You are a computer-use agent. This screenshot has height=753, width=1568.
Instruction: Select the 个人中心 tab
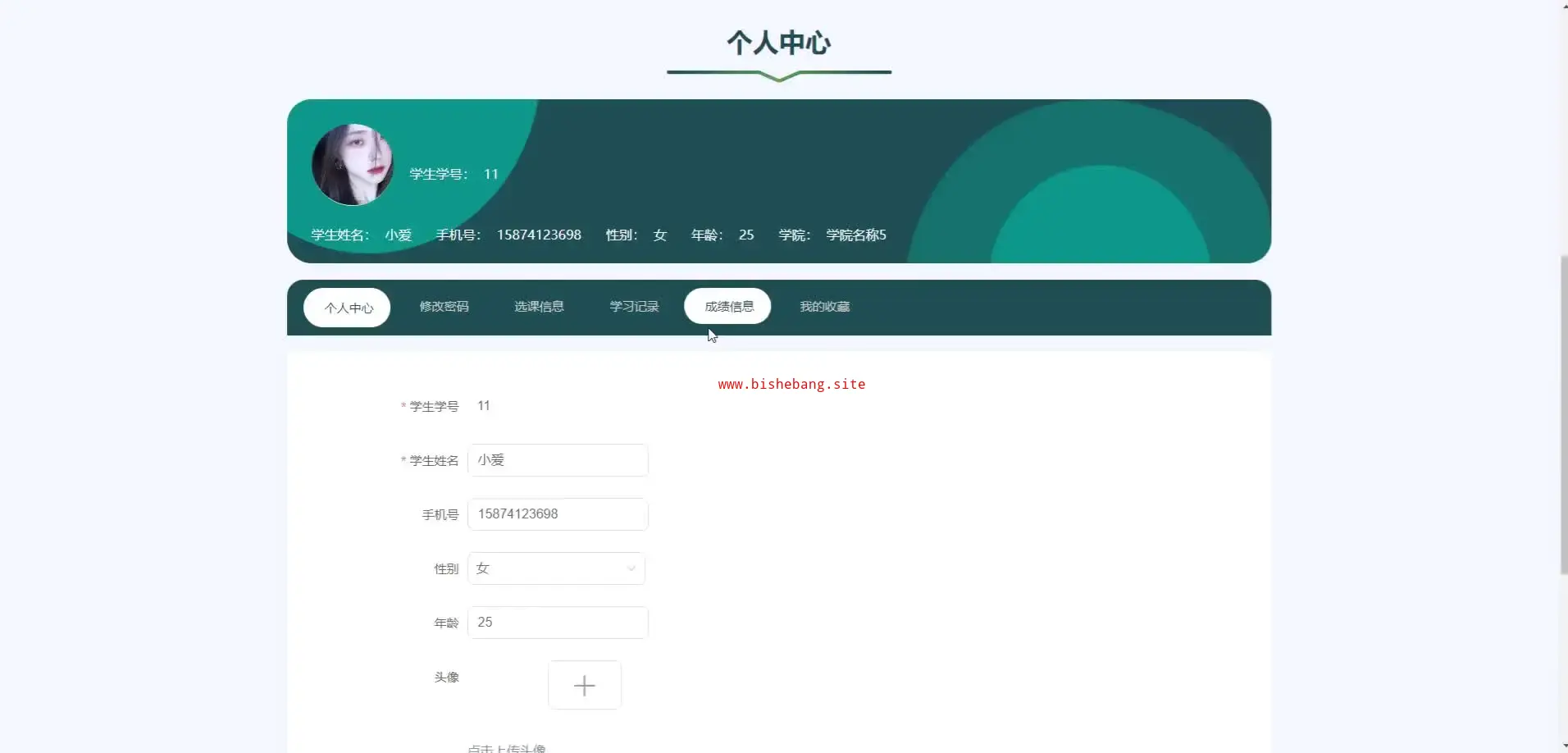[x=347, y=308]
